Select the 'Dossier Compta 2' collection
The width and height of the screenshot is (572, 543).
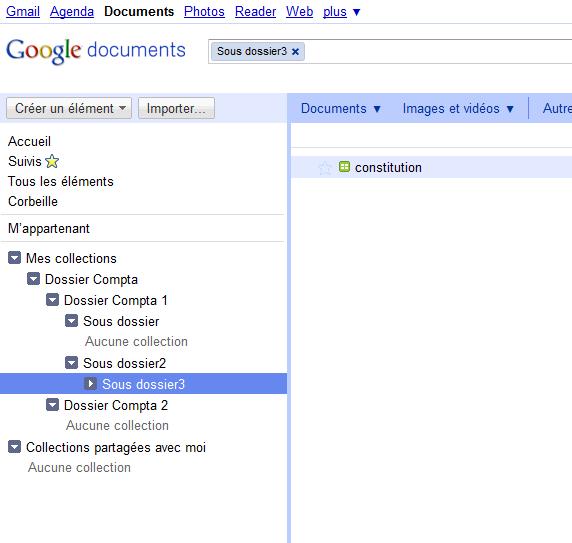[x=116, y=405]
